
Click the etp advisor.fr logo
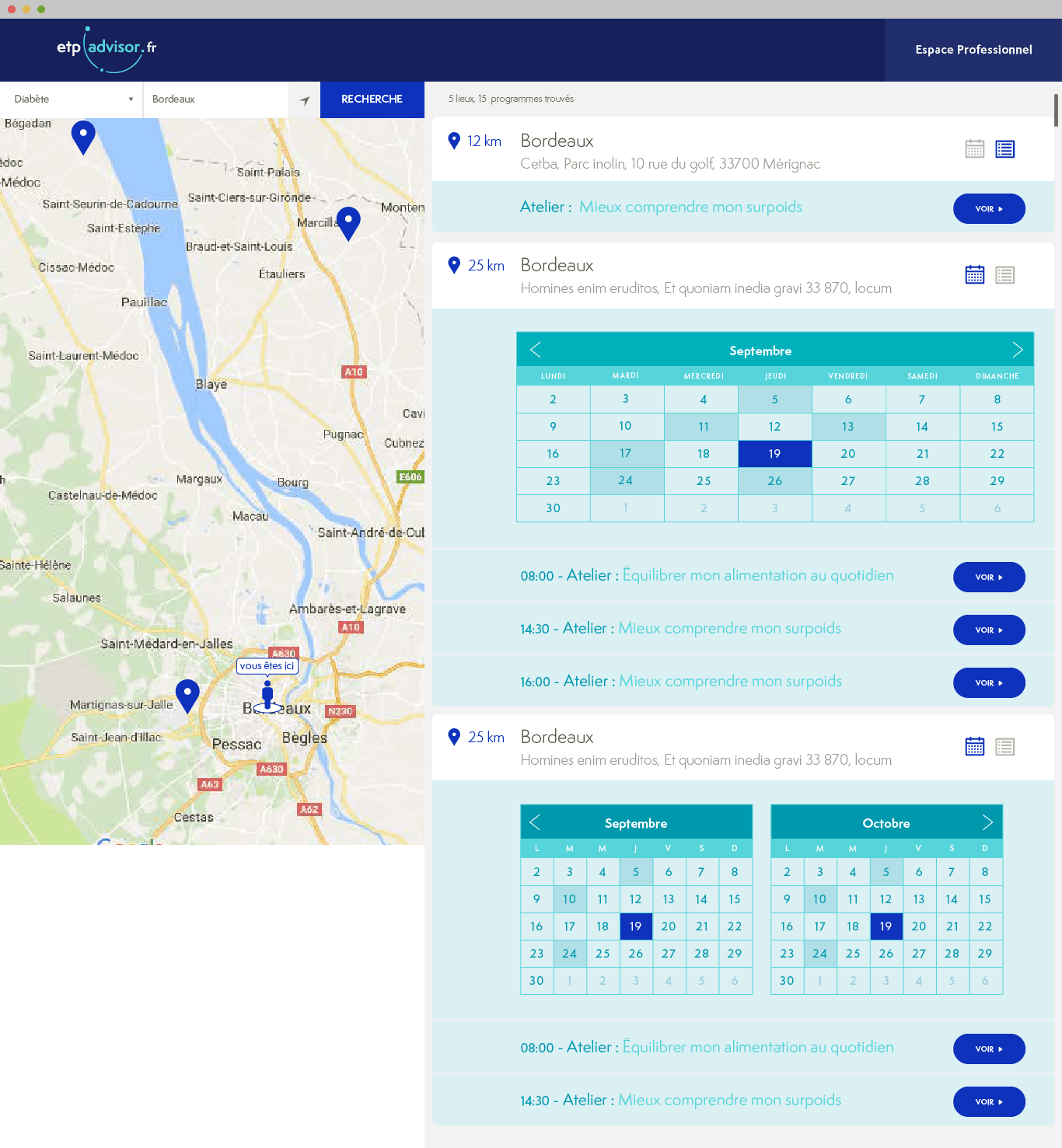tap(107, 49)
